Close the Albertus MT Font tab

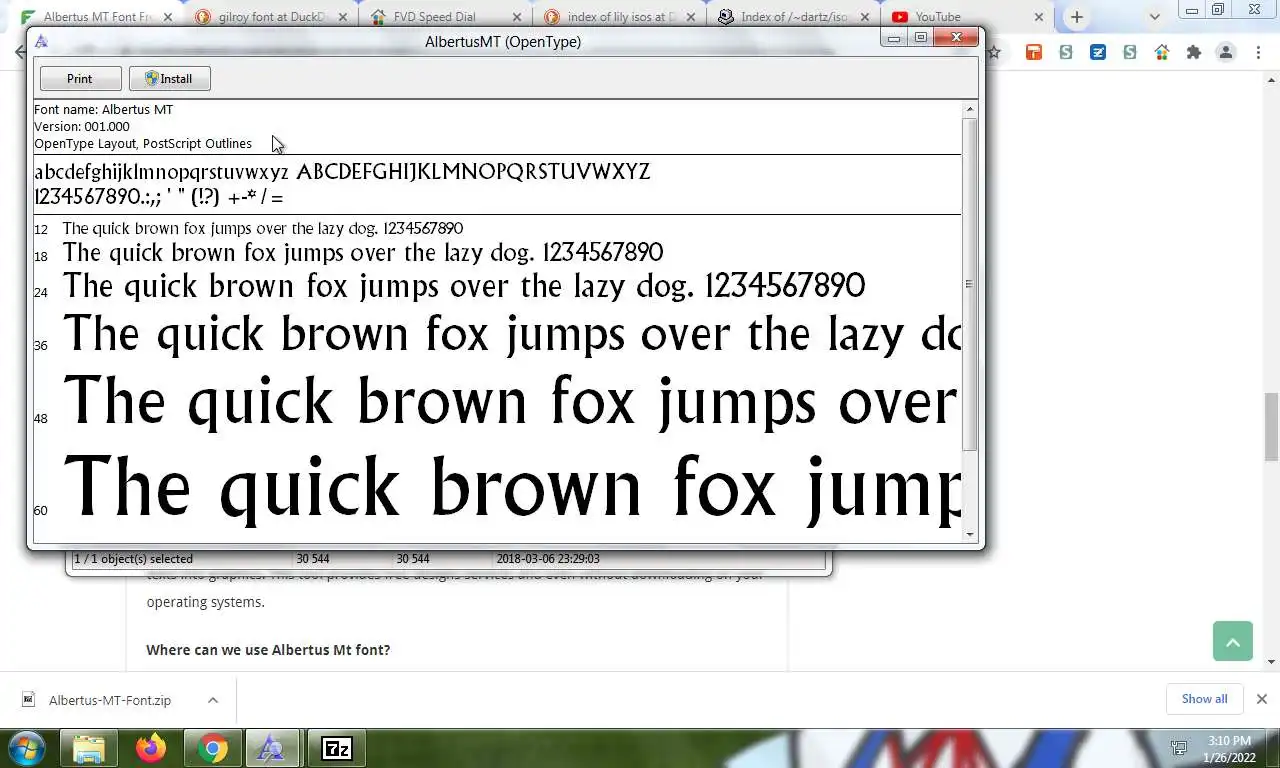point(167,17)
